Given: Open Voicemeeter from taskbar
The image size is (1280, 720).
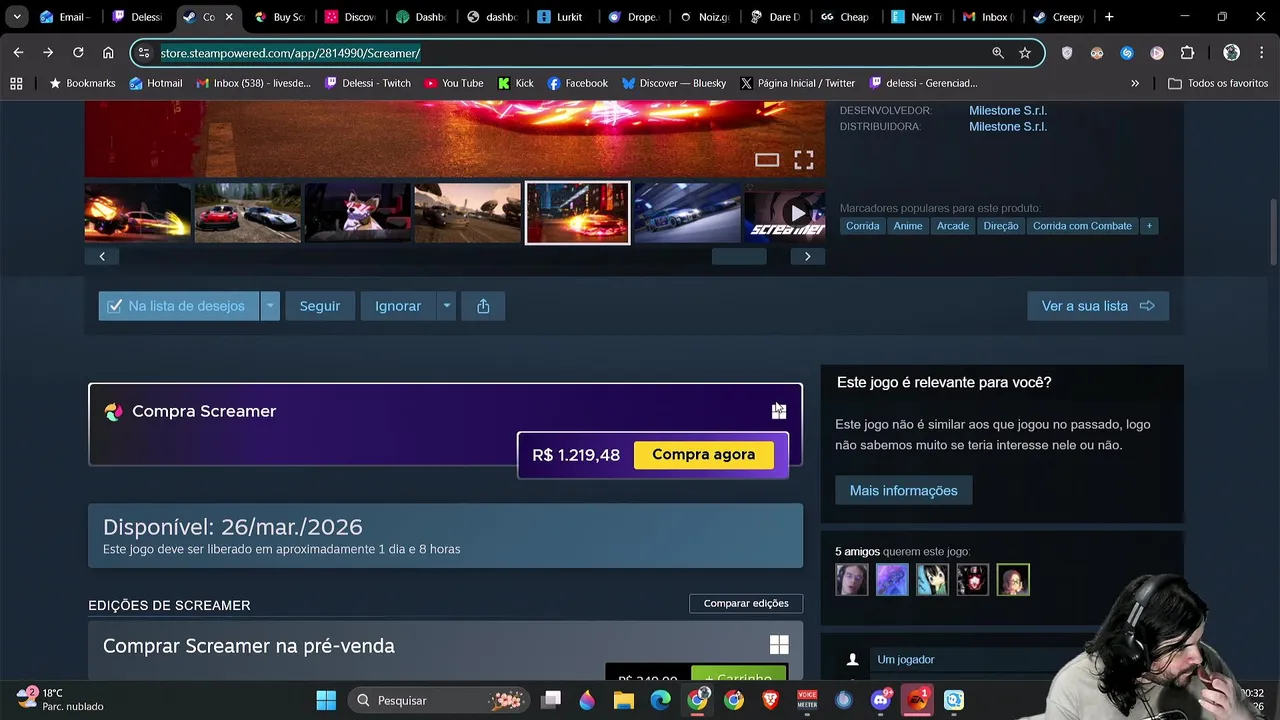Looking at the screenshot, I should pyautogui.click(x=807, y=700).
